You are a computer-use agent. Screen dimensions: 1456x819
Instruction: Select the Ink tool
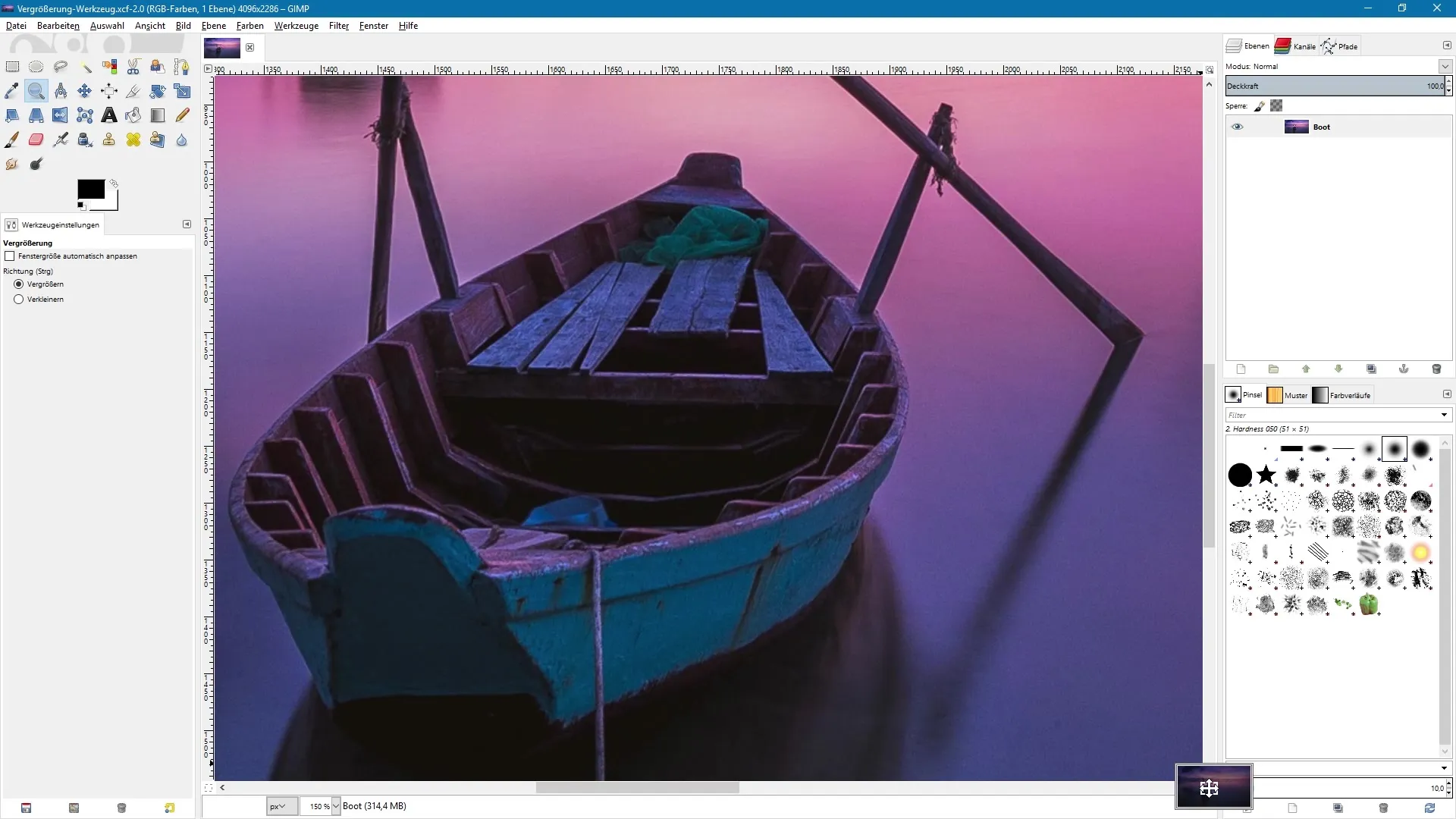[x=85, y=140]
